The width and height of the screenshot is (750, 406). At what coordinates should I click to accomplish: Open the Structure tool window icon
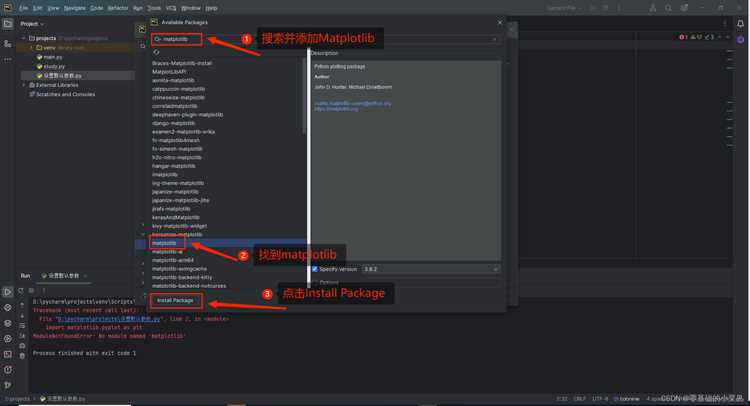8,44
